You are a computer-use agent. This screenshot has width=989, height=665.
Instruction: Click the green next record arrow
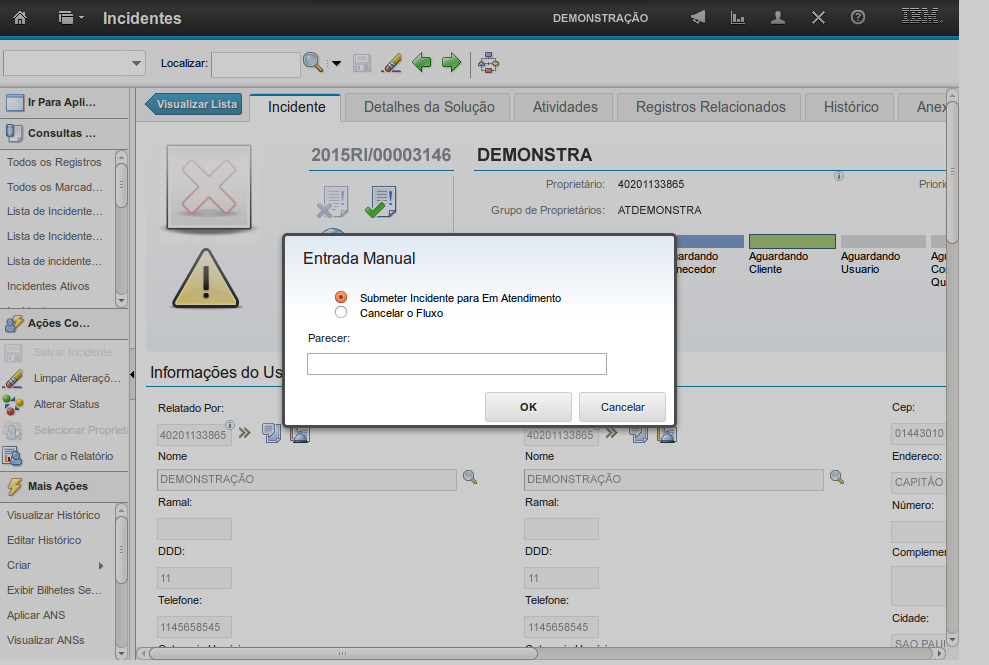tap(451, 63)
